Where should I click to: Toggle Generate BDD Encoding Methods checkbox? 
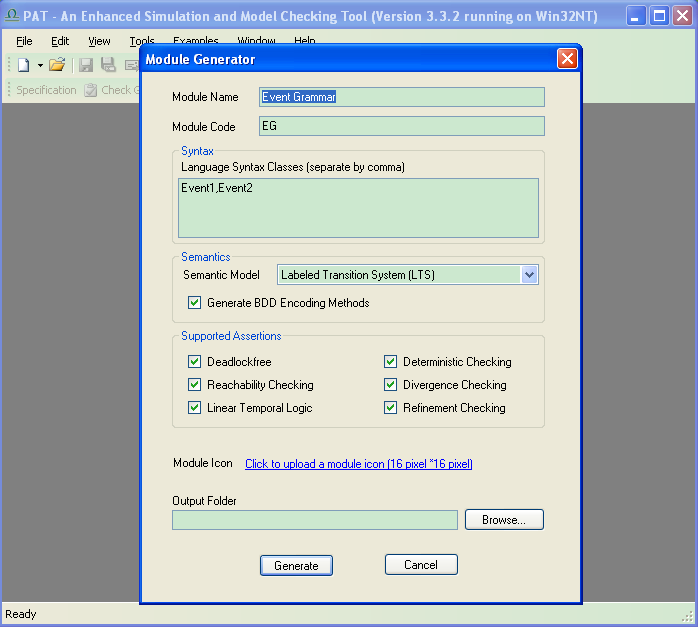(x=194, y=303)
